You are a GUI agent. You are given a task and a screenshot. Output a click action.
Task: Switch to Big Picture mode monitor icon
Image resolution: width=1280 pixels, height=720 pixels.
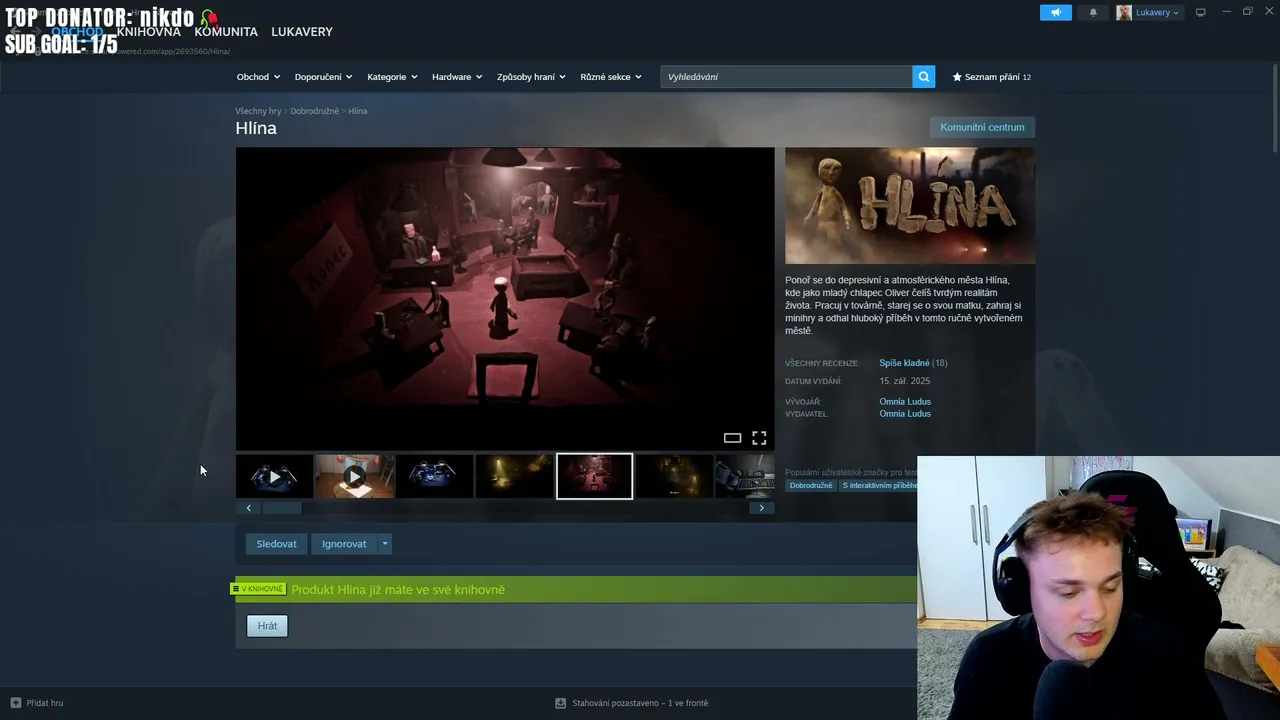click(1200, 12)
